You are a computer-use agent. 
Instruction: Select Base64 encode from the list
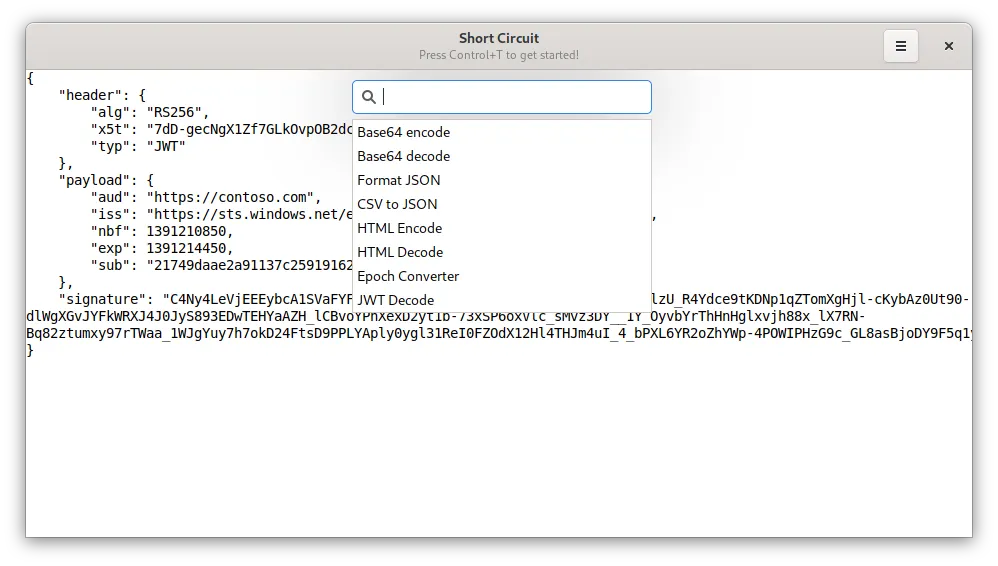tap(502, 132)
